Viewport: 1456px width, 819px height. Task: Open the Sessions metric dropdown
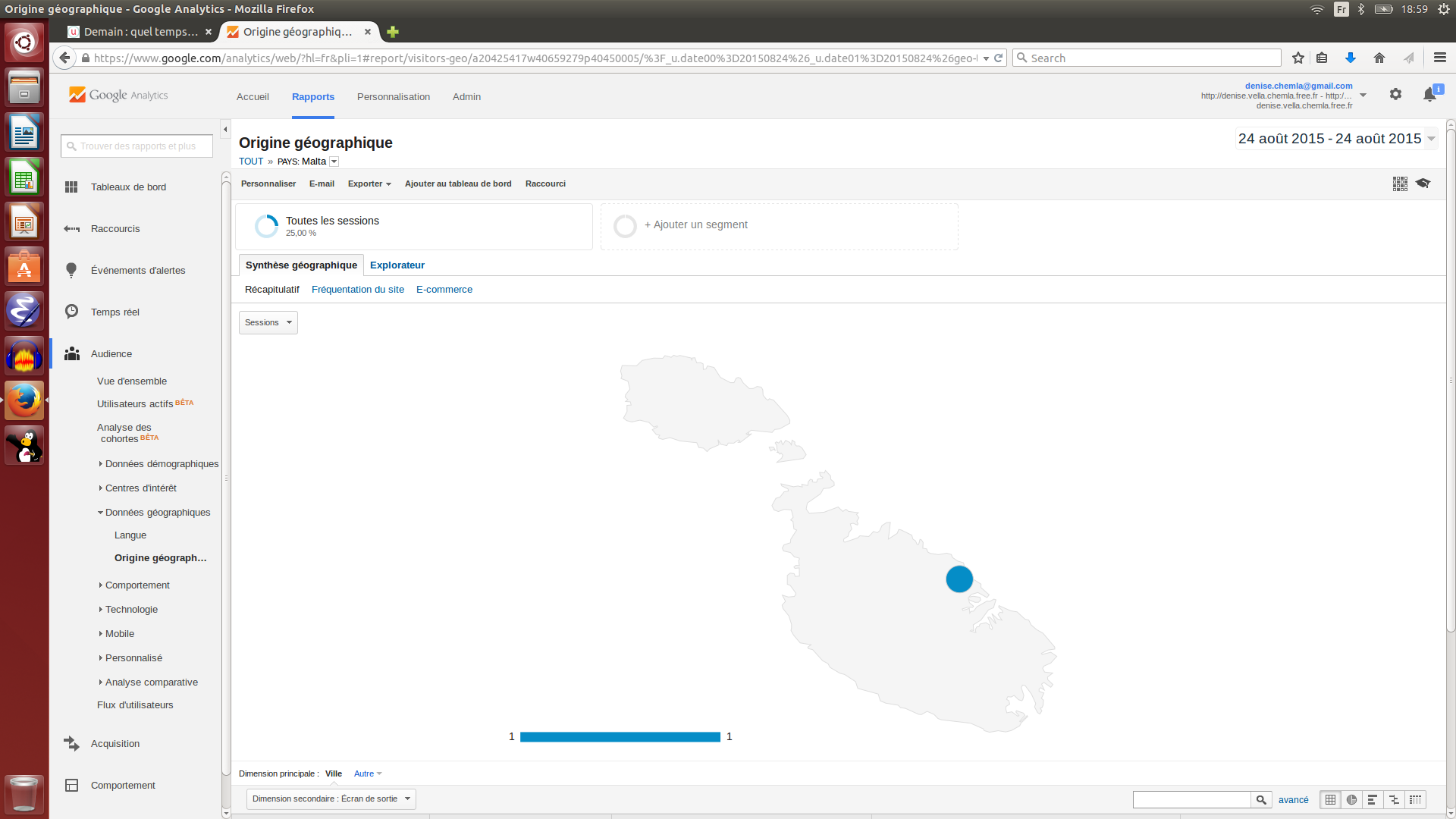(x=268, y=323)
